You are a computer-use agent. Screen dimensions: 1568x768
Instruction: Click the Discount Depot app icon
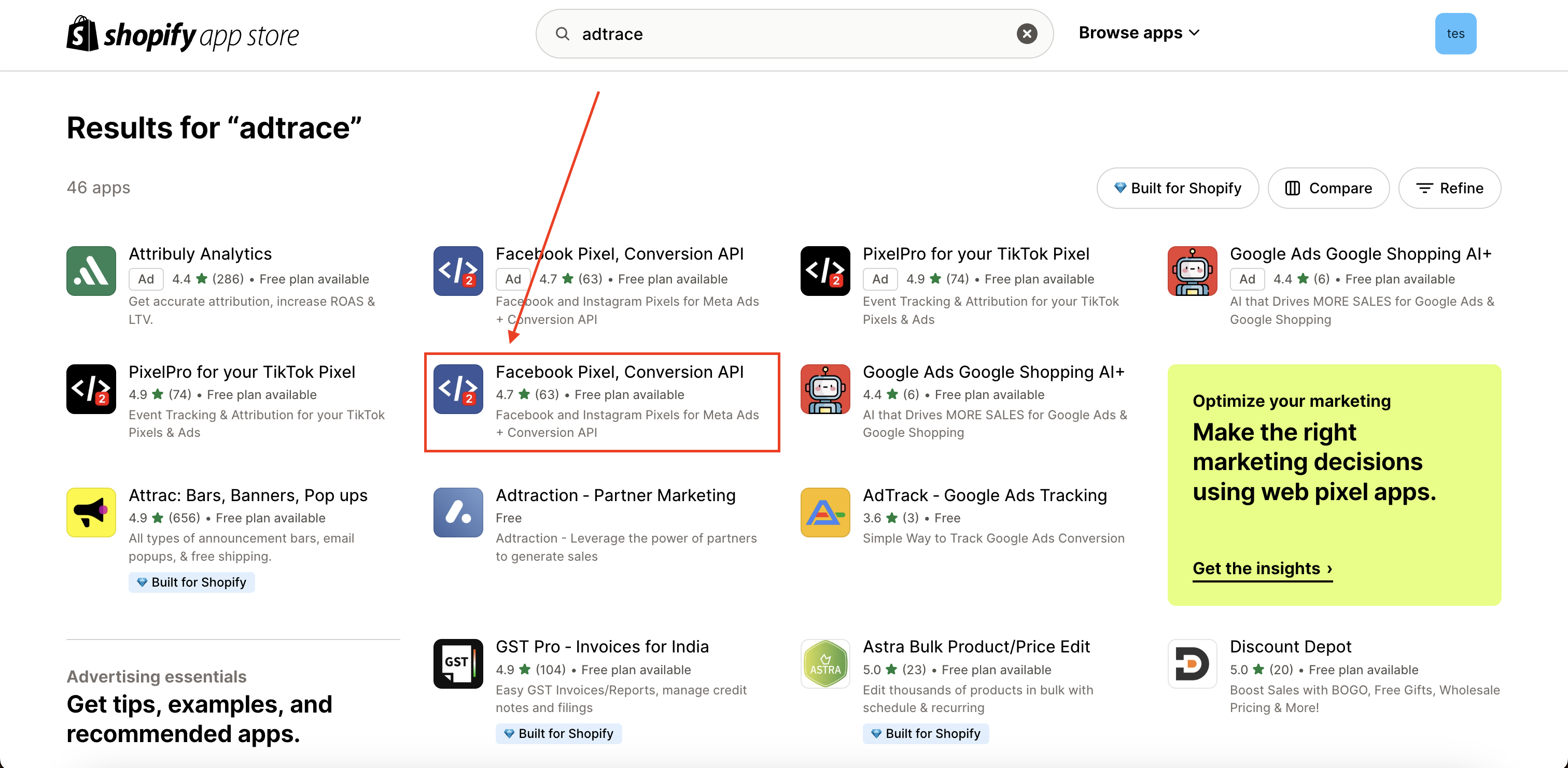pyautogui.click(x=1193, y=663)
